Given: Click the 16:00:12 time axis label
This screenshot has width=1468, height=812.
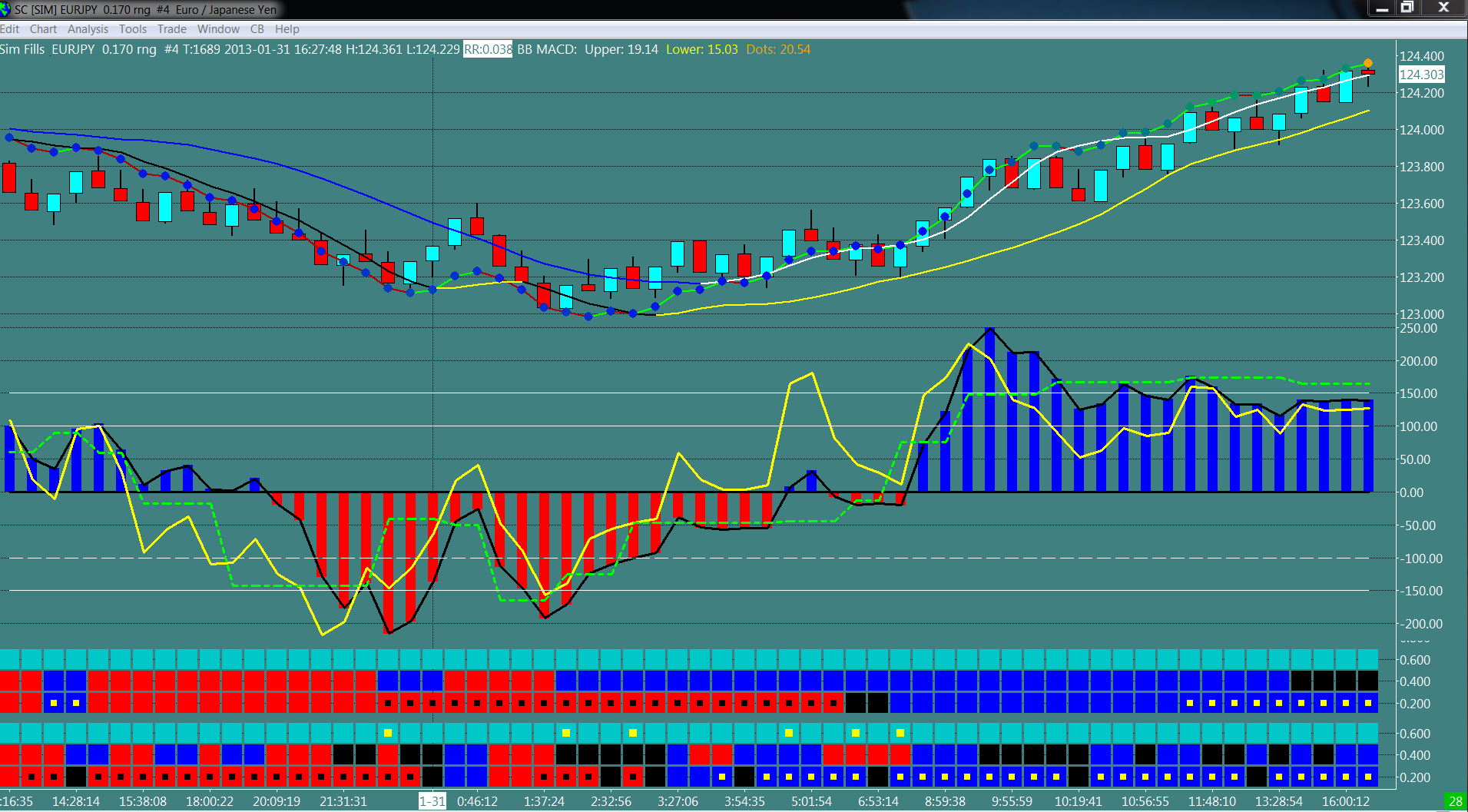Looking at the screenshot, I should [x=1346, y=801].
